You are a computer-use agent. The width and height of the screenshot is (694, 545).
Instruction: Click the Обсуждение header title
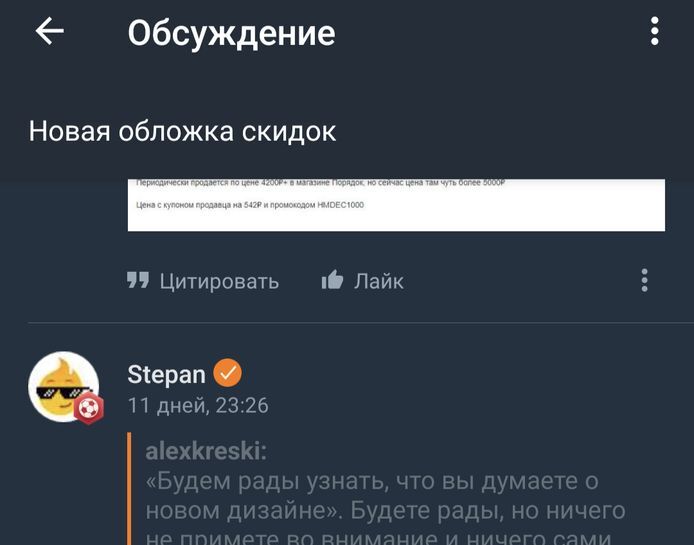tap(231, 34)
